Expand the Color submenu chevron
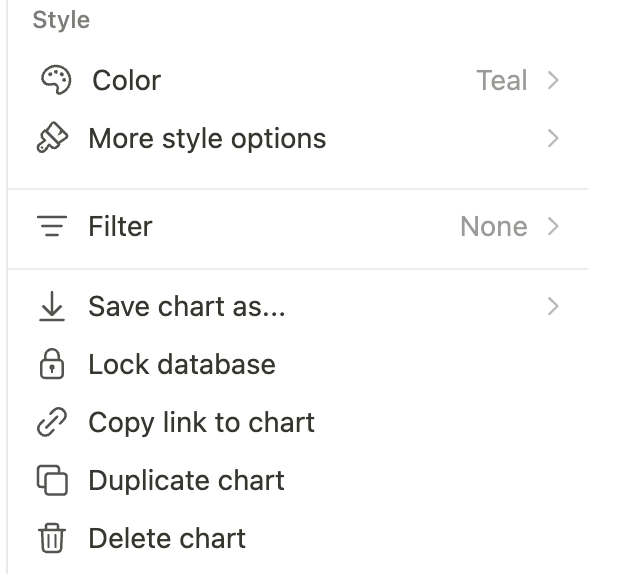The image size is (626, 574). tap(553, 81)
